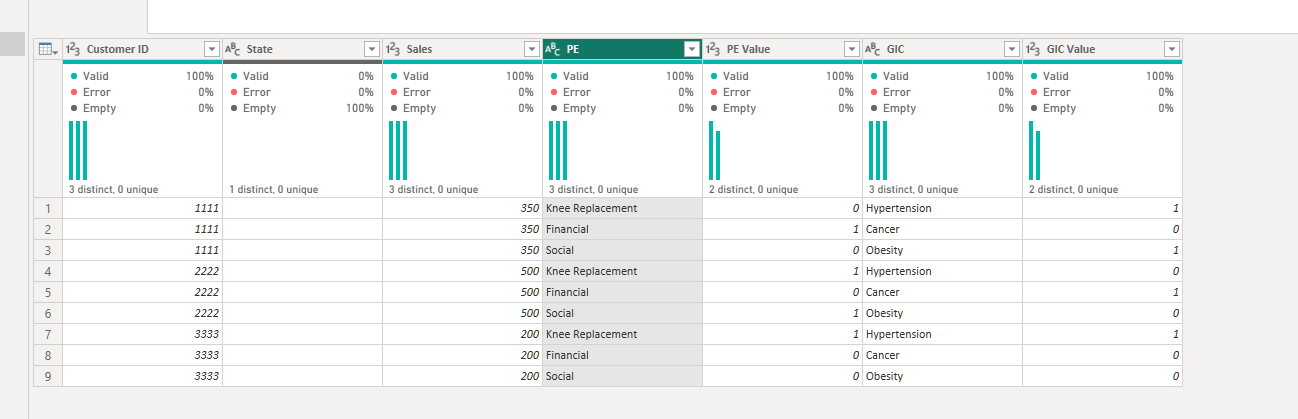Click the 'Cancer' cell in row 2
The image size is (1298, 419).
click(x=942, y=229)
